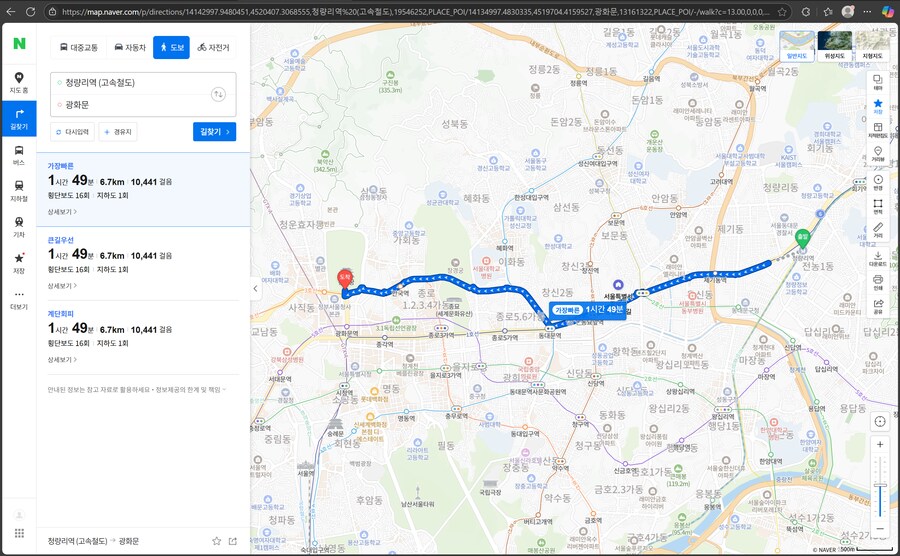This screenshot has height=556, width=900.
Task: Open the 버스 sidebar section
Action: 19,155
